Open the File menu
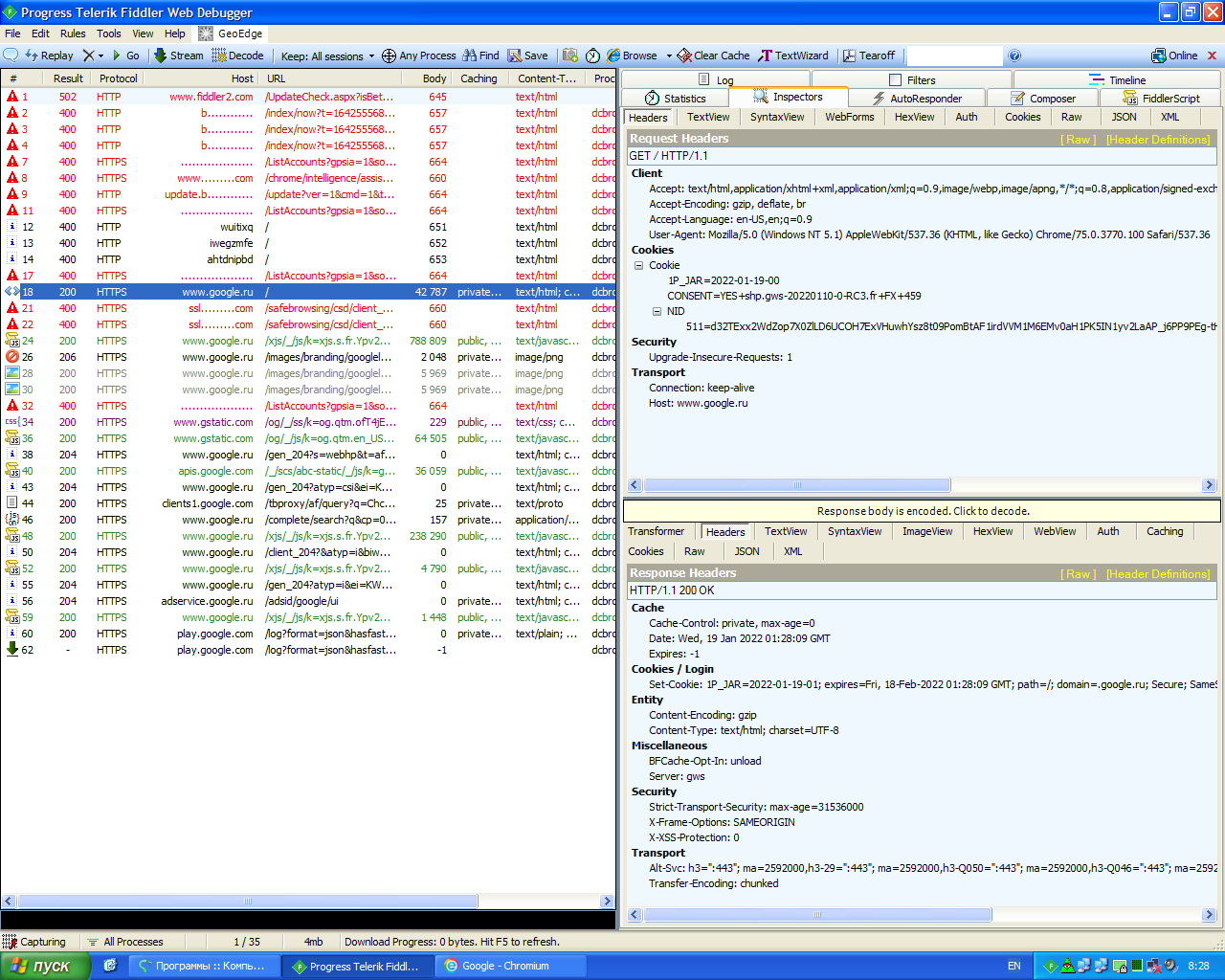Image resolution: width=1225 pixels, height=980 pixels. coord(12,33)
